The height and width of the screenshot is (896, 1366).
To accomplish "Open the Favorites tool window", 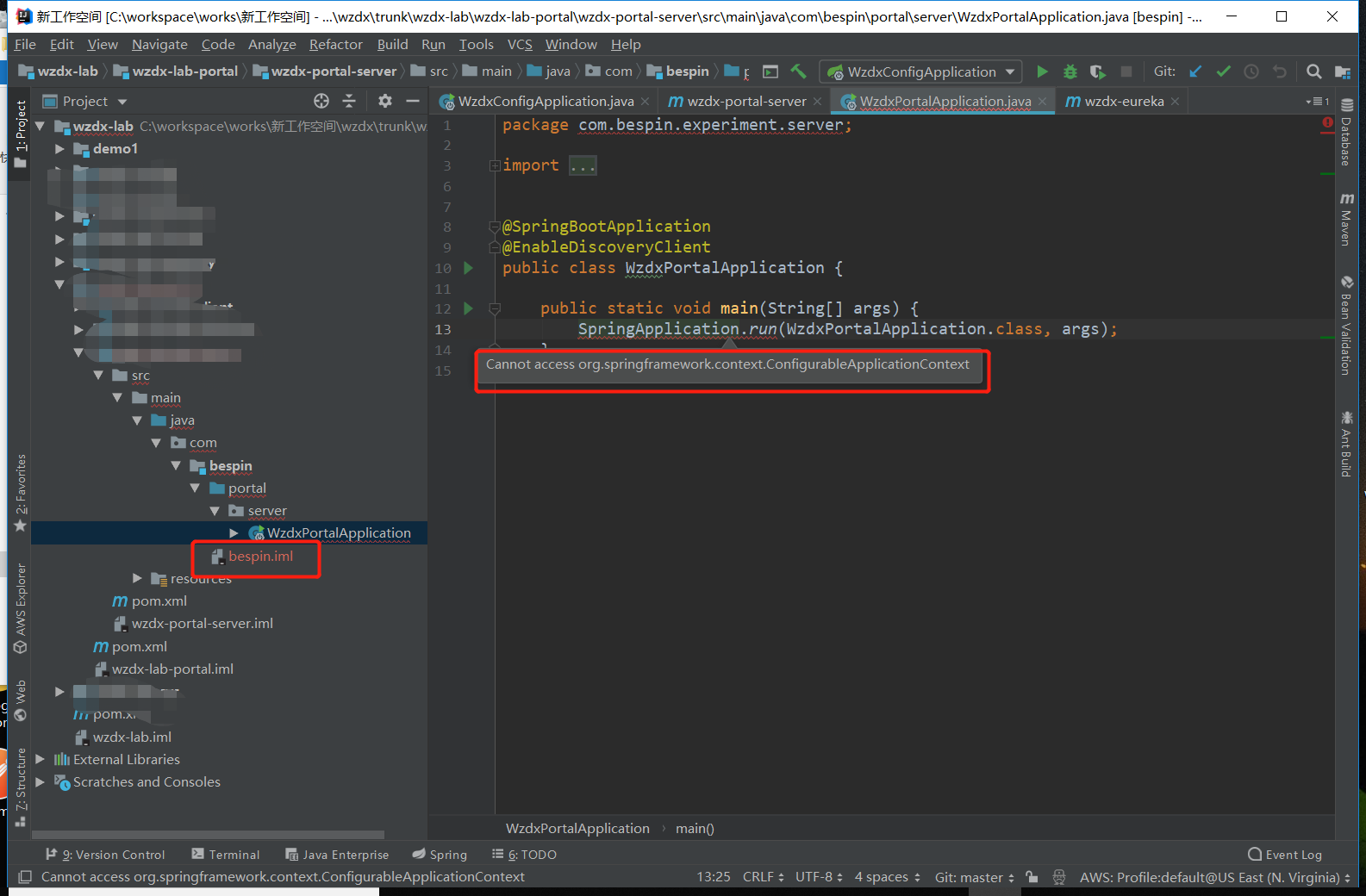I will (x=21, y=493).
